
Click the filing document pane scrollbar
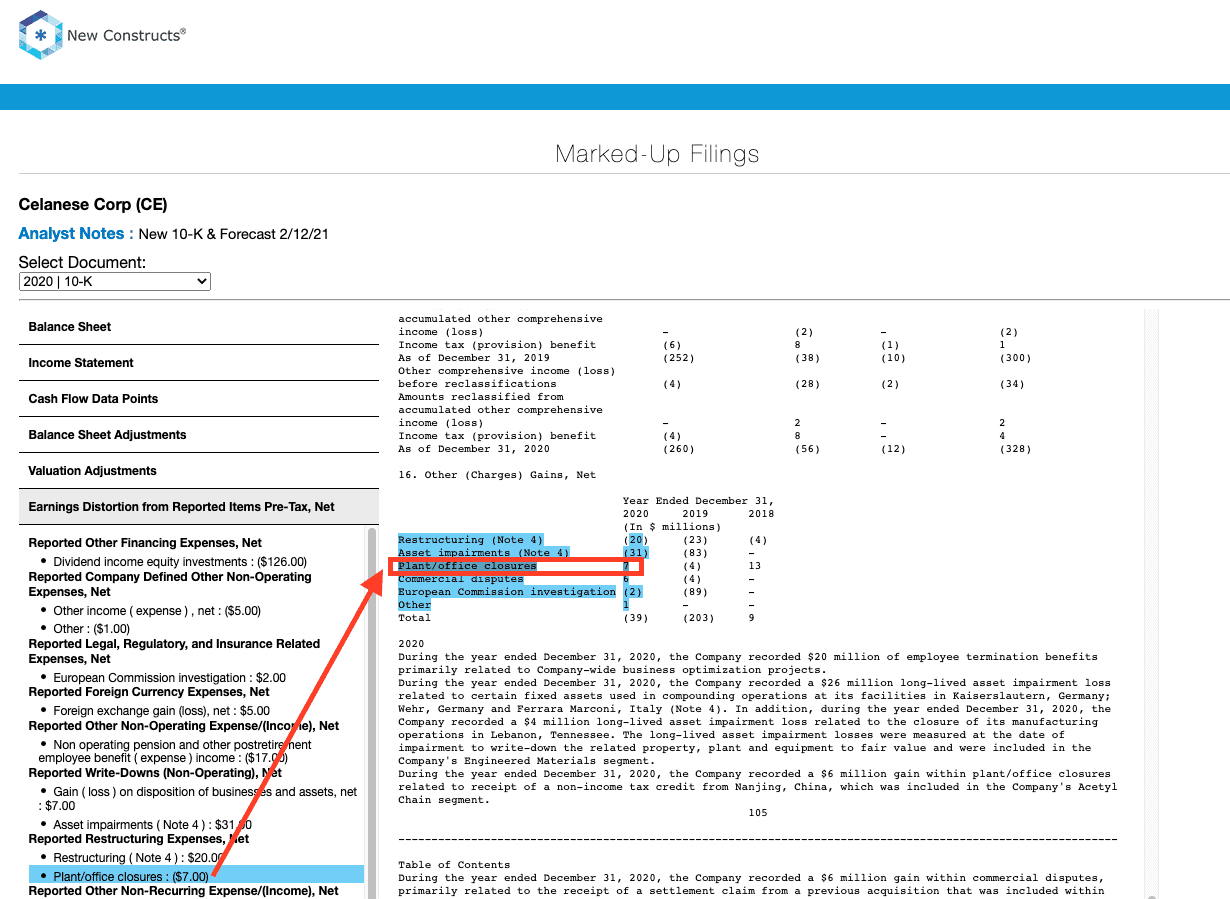click(1152, 604)
